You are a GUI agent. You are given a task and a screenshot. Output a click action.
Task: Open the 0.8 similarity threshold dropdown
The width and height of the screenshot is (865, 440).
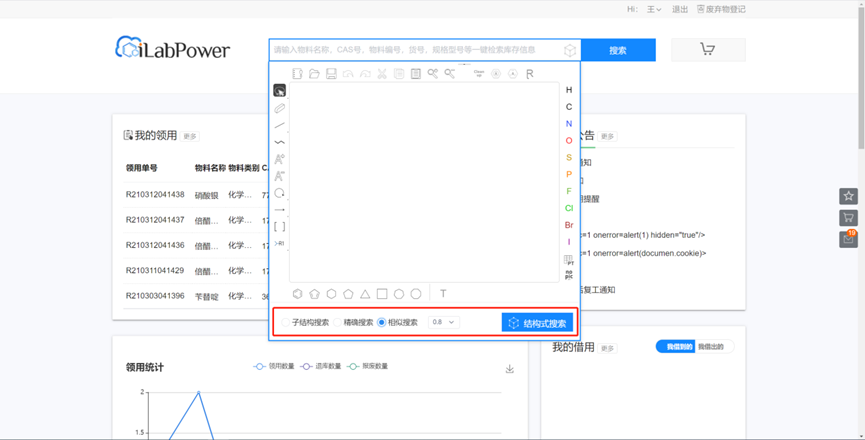pos(444,322)
